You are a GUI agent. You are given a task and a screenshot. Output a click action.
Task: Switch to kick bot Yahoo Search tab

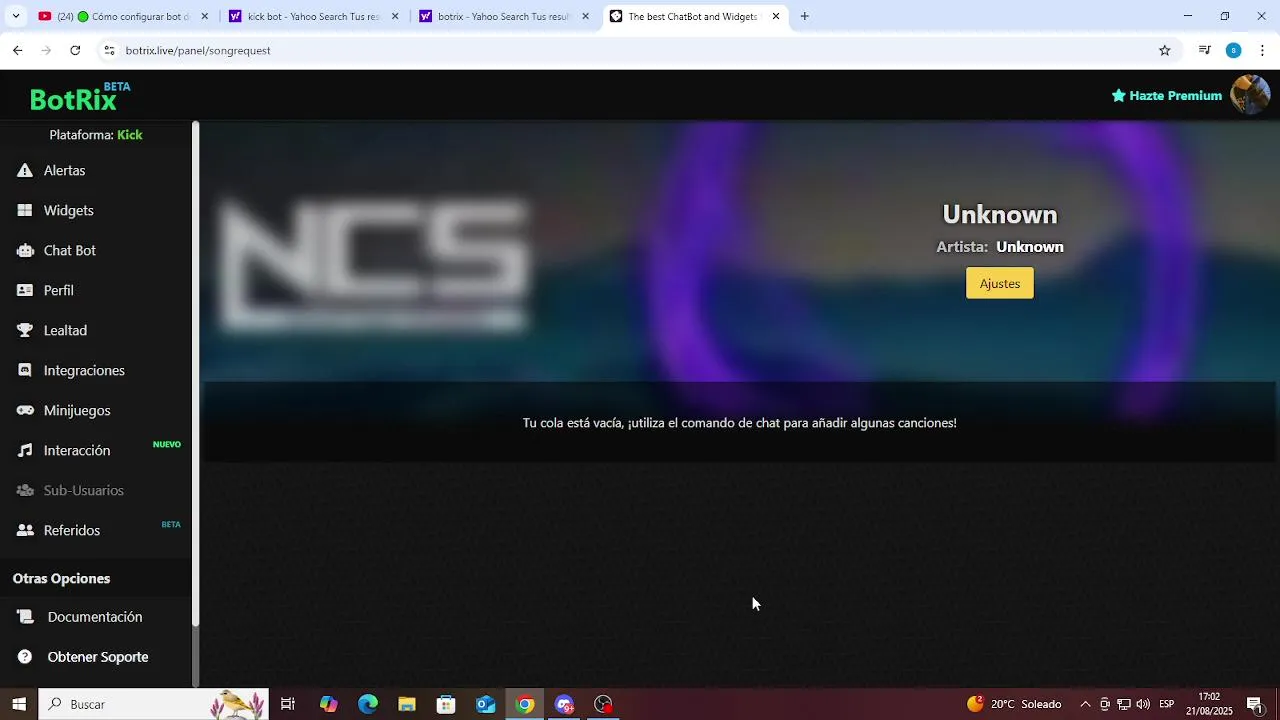pos(313,16)
